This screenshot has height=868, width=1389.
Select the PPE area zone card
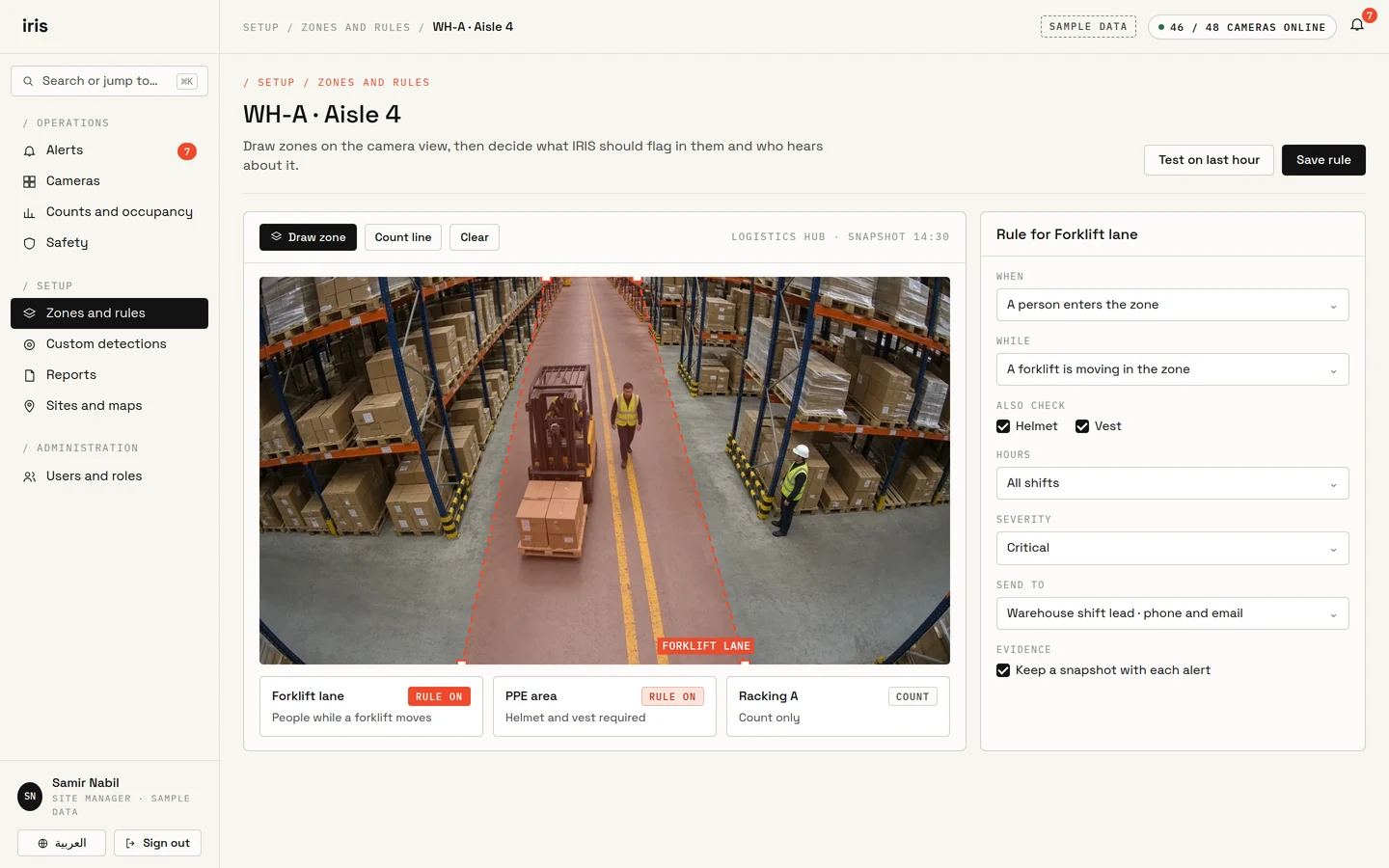tap(605, 707)
